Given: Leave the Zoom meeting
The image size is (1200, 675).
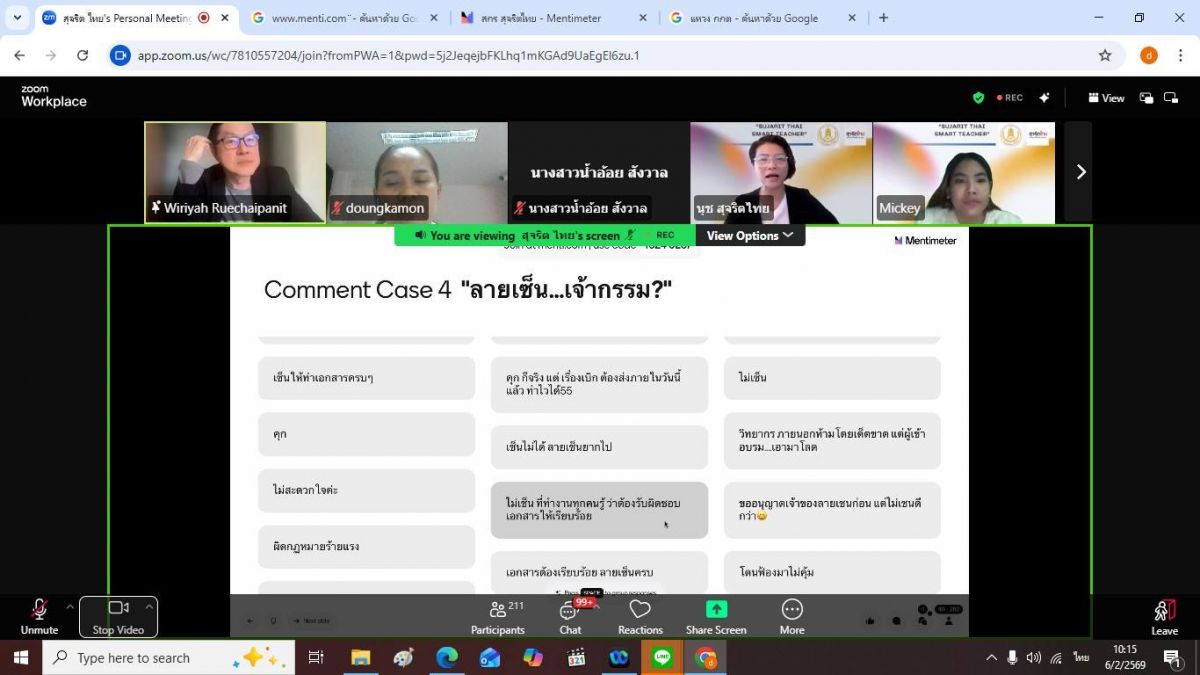Looking at the screenshot, I should click(x=1164, y=616).
